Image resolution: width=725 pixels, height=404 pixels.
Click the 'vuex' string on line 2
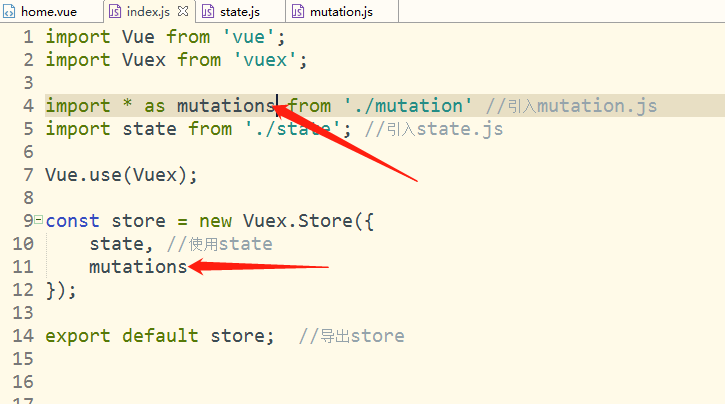click(x=265, y=60)
